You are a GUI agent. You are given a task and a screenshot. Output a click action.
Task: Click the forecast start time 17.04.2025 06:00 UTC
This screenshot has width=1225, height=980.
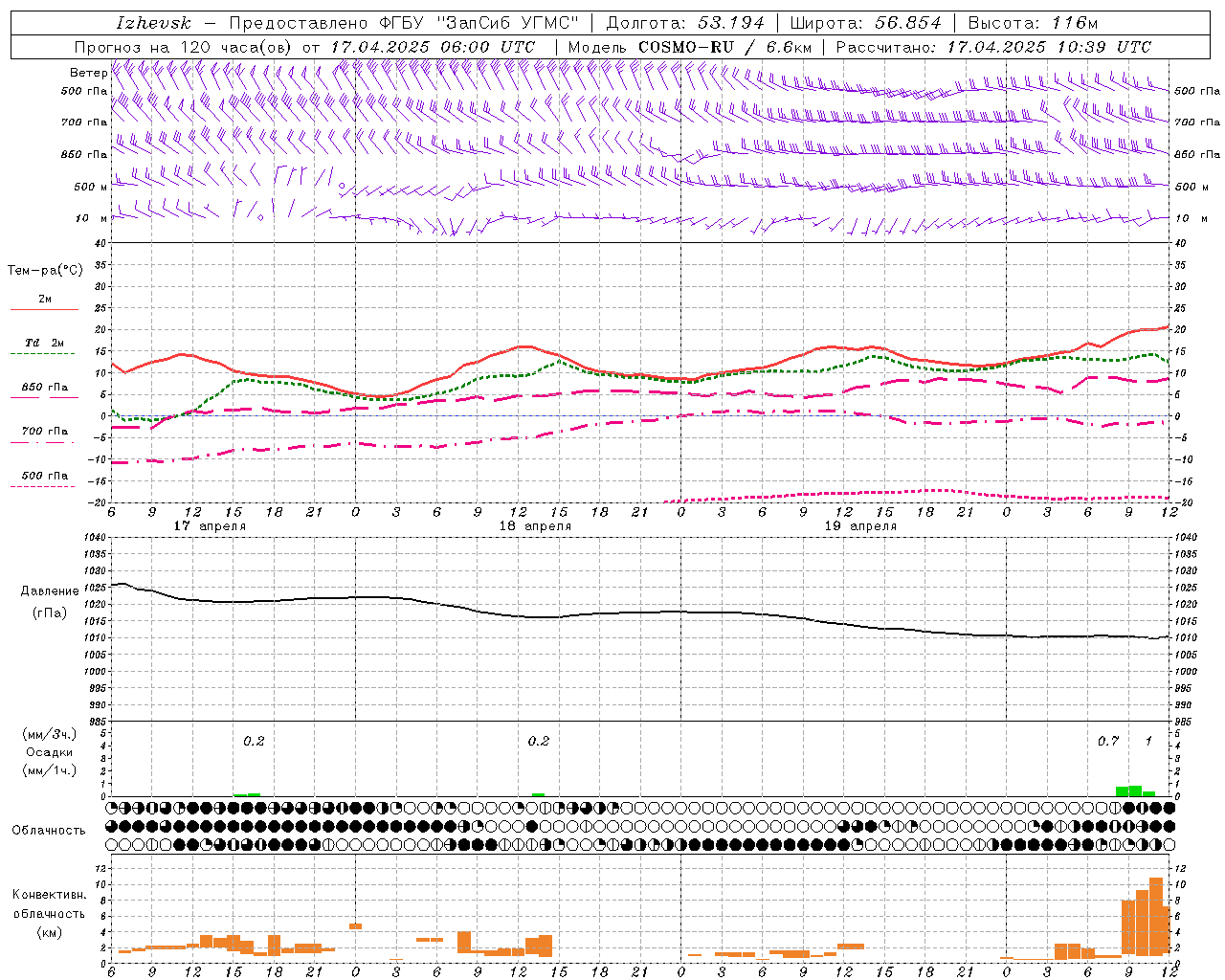pos(432,46)
